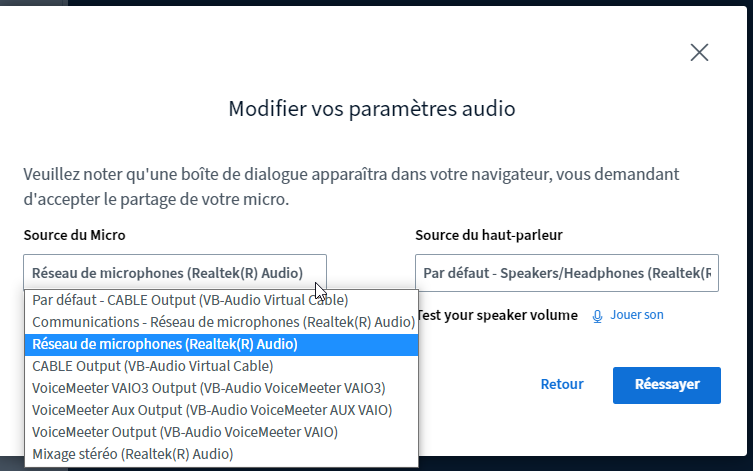
Task: Pick VoiceMeeter Output (VB-Audio VoiceMeeter VAIO)
Action: (x=221, y=432)
